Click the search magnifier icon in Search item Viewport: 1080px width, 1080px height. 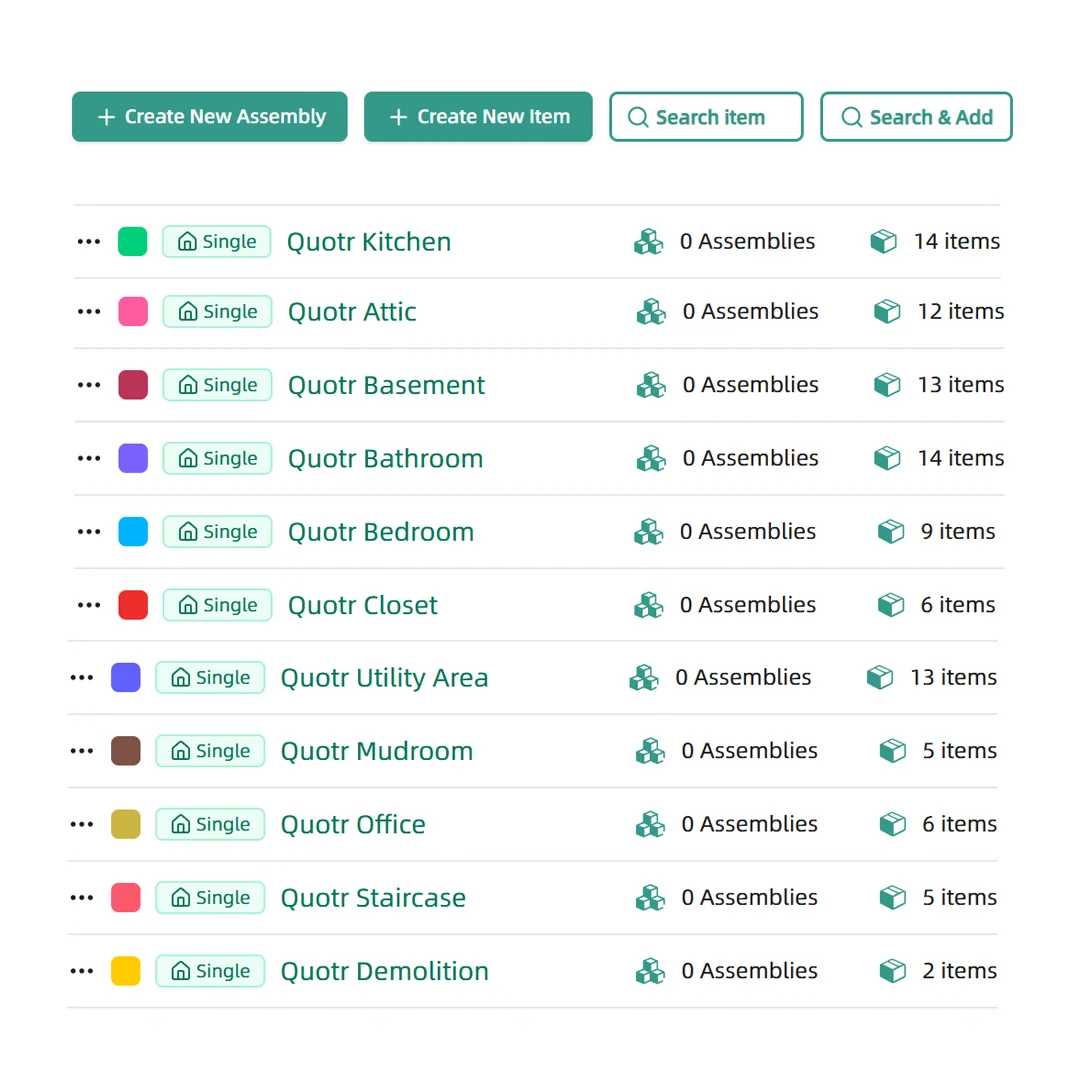pos(638,117)
